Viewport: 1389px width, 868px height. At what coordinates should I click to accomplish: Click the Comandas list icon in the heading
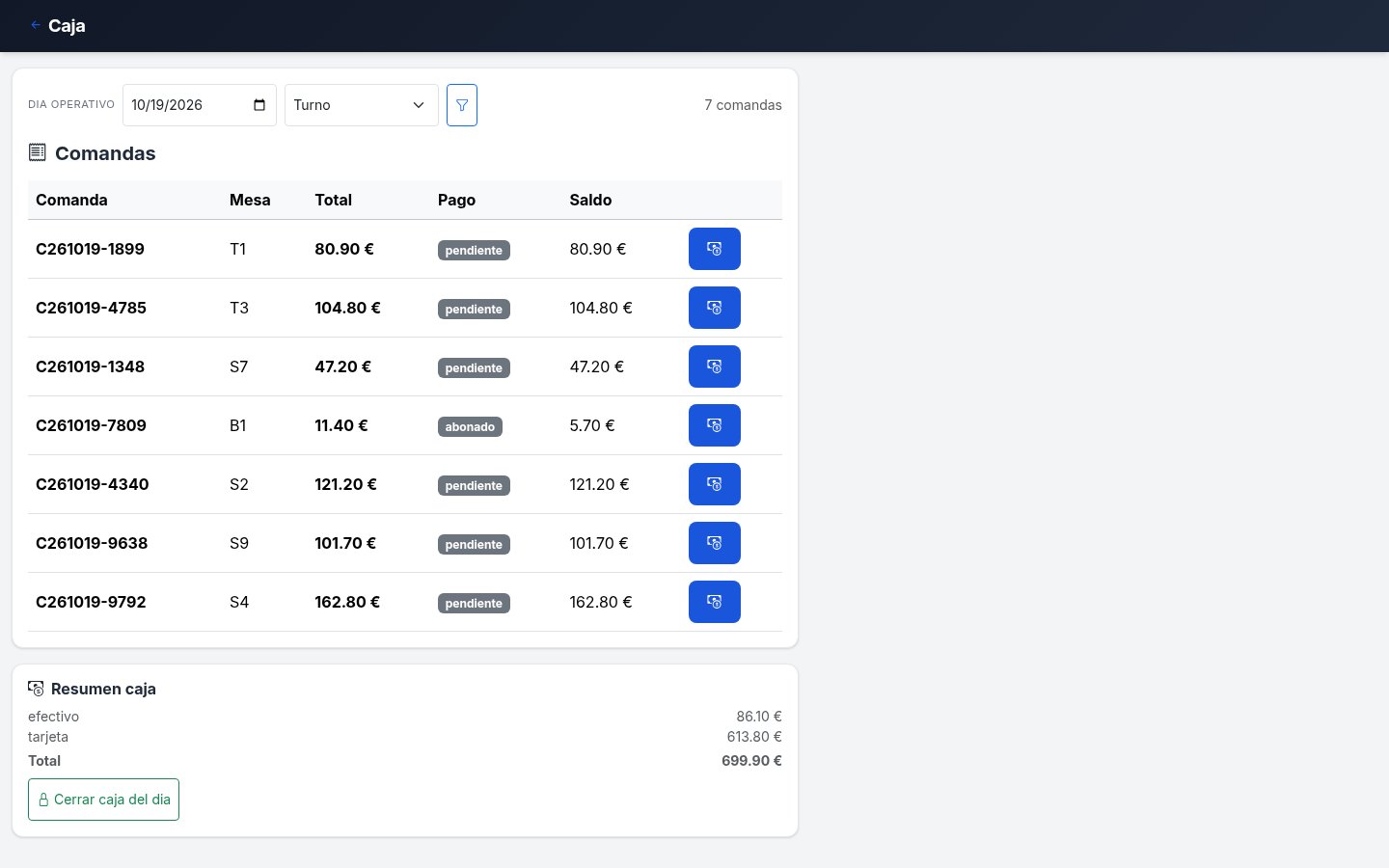(x=38, y=152)
